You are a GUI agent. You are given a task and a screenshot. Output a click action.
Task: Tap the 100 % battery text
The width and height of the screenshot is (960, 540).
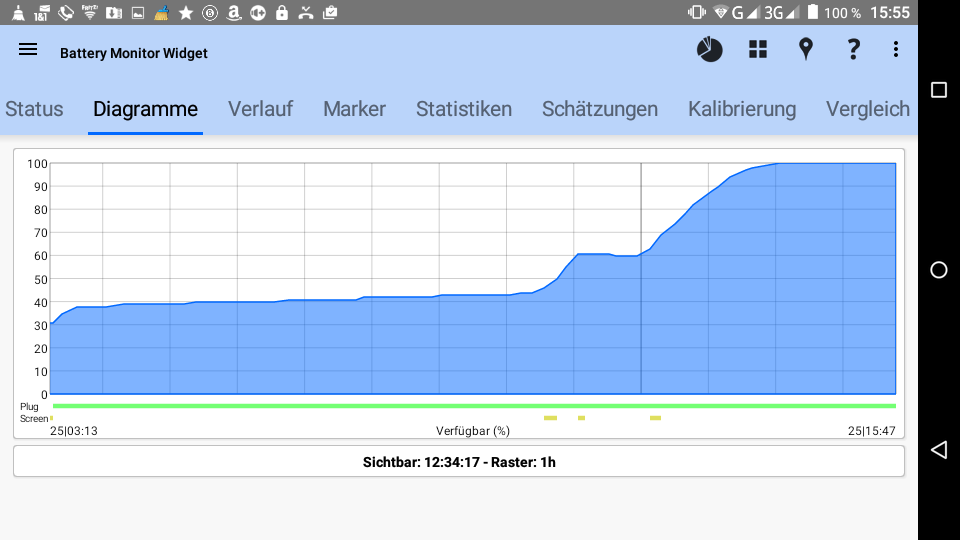coord(842,13)
